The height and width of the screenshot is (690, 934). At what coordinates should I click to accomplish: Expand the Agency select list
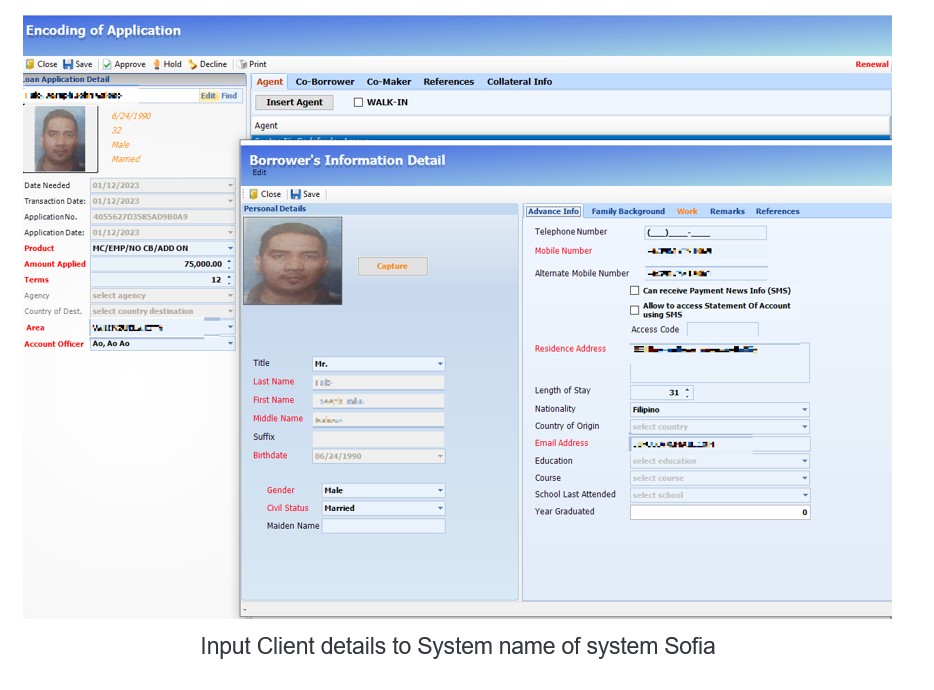pos(230,296)
